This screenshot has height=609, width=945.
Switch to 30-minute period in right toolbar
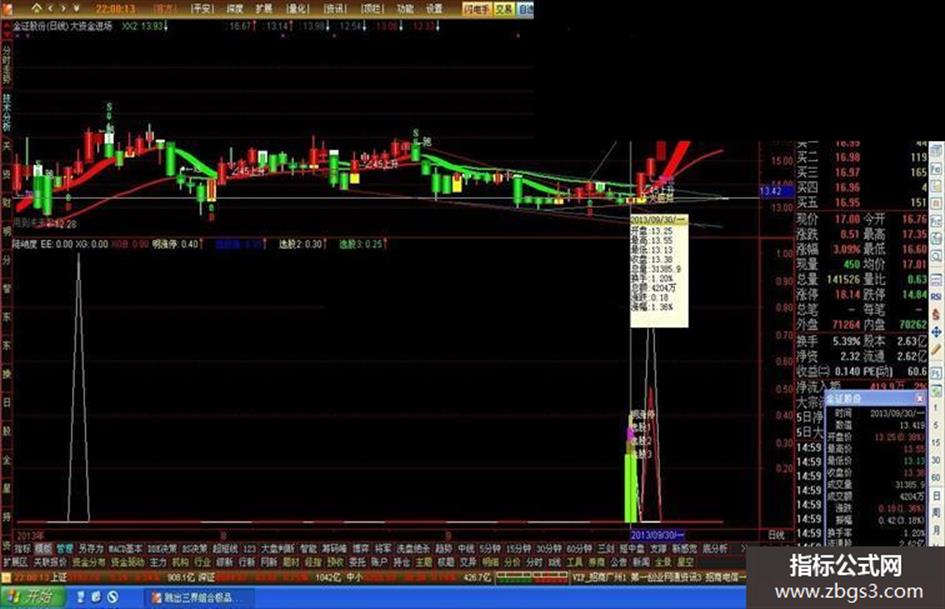click(x=936, y=460)
